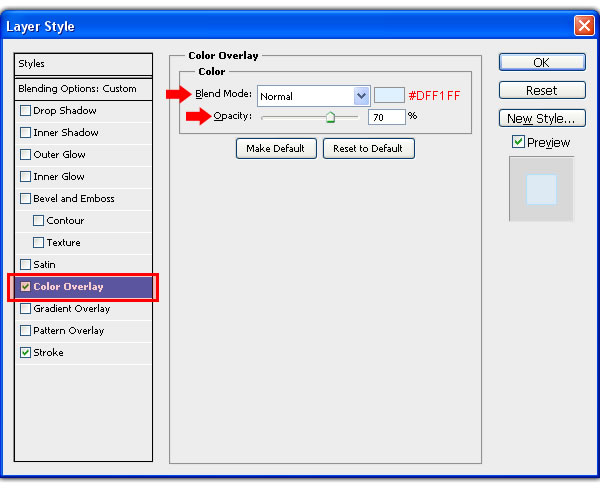The width and height of the screenshot is (600, 488).
Task: Toggle the Texture checkbox
Action: point(38,243)
